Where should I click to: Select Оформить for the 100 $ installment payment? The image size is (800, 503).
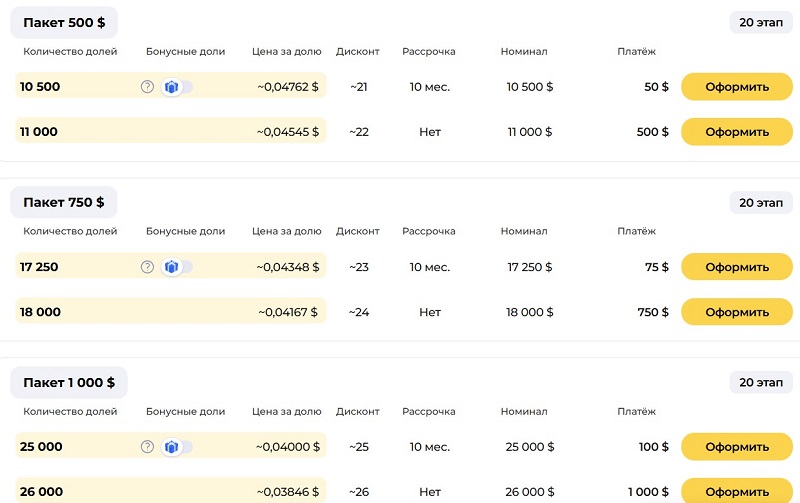(736, 447)
